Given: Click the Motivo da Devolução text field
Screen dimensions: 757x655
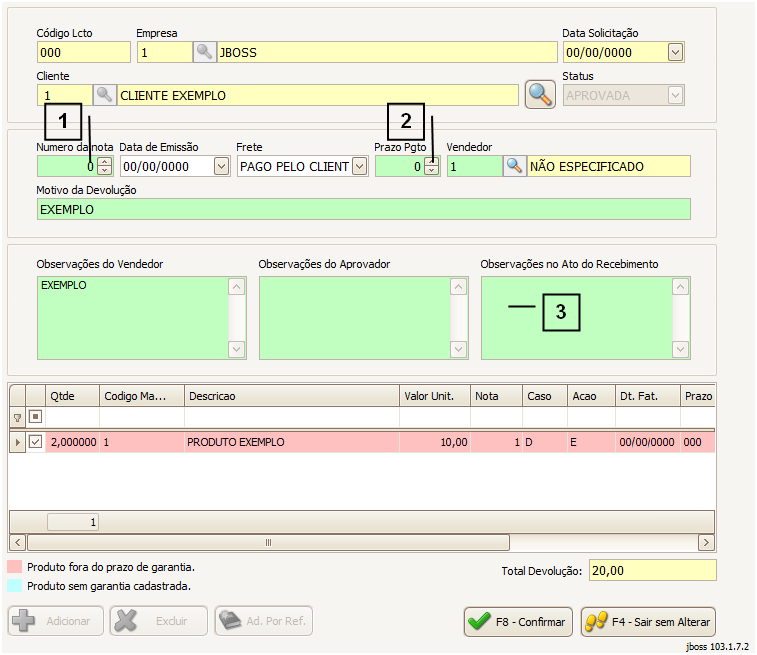Looking at the screenshot, I should [x=363, y=209].
